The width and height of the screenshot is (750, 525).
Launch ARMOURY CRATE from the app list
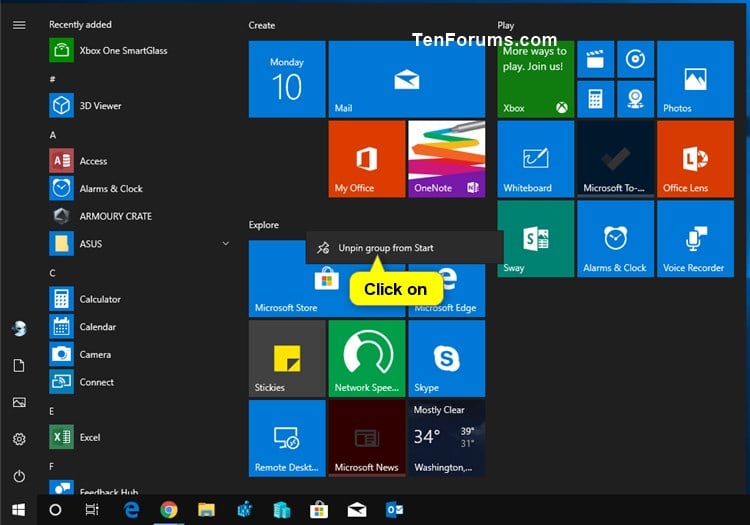pyautogui.click(x=139, y=216)
